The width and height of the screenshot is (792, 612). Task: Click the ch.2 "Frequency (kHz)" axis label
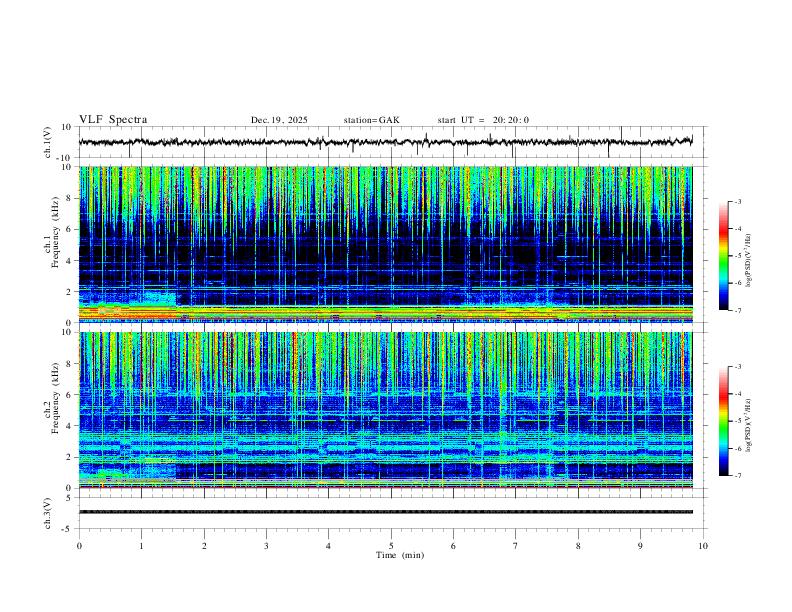click(56, 398)
